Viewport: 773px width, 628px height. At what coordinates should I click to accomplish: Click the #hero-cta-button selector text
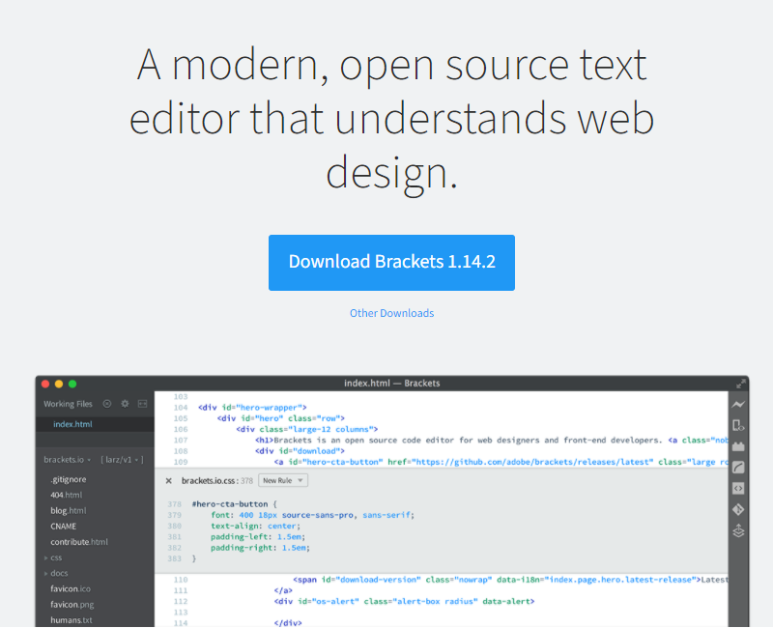[230, 504]
